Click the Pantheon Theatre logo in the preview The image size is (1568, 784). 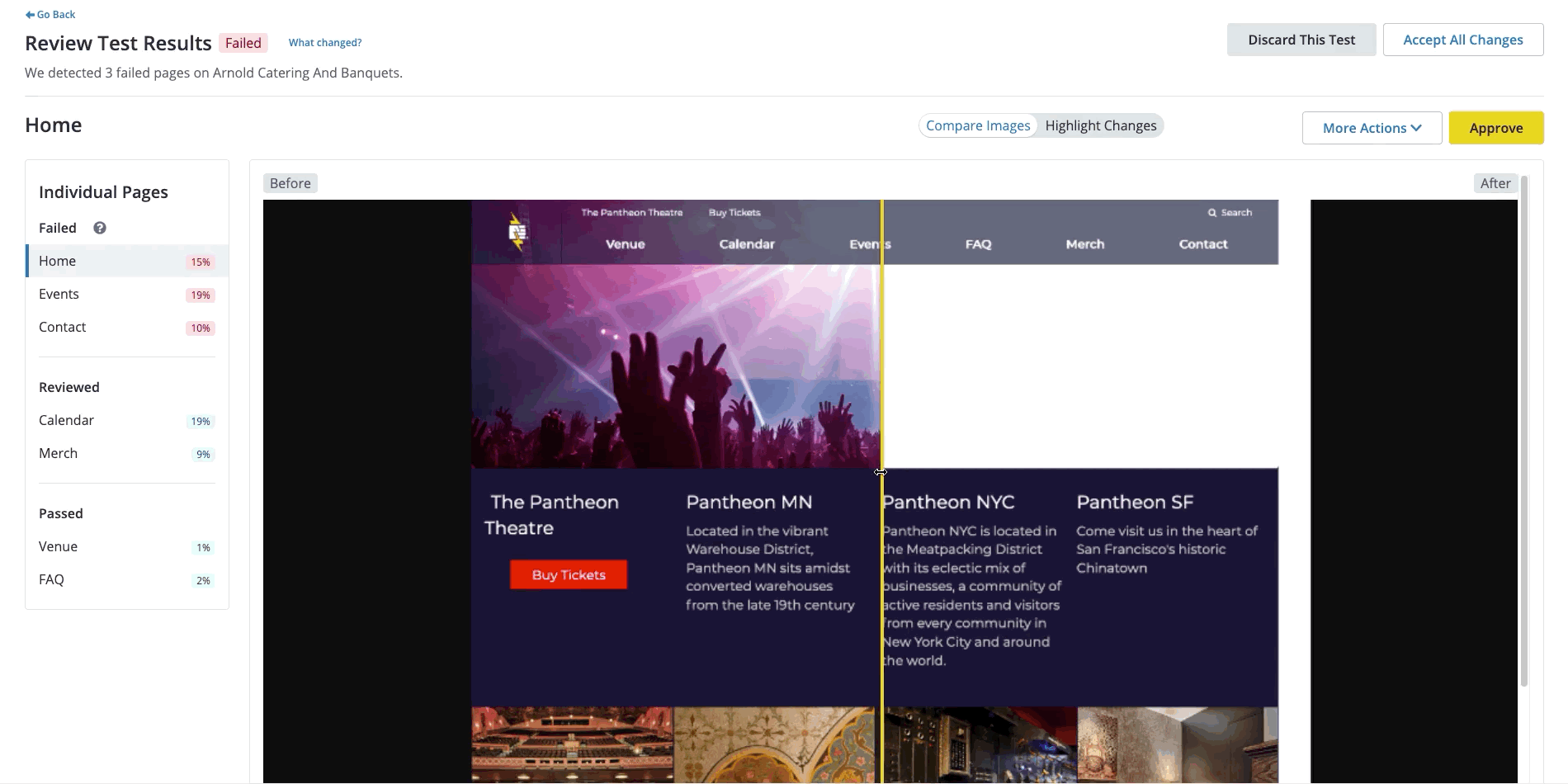tap(517, 232)
